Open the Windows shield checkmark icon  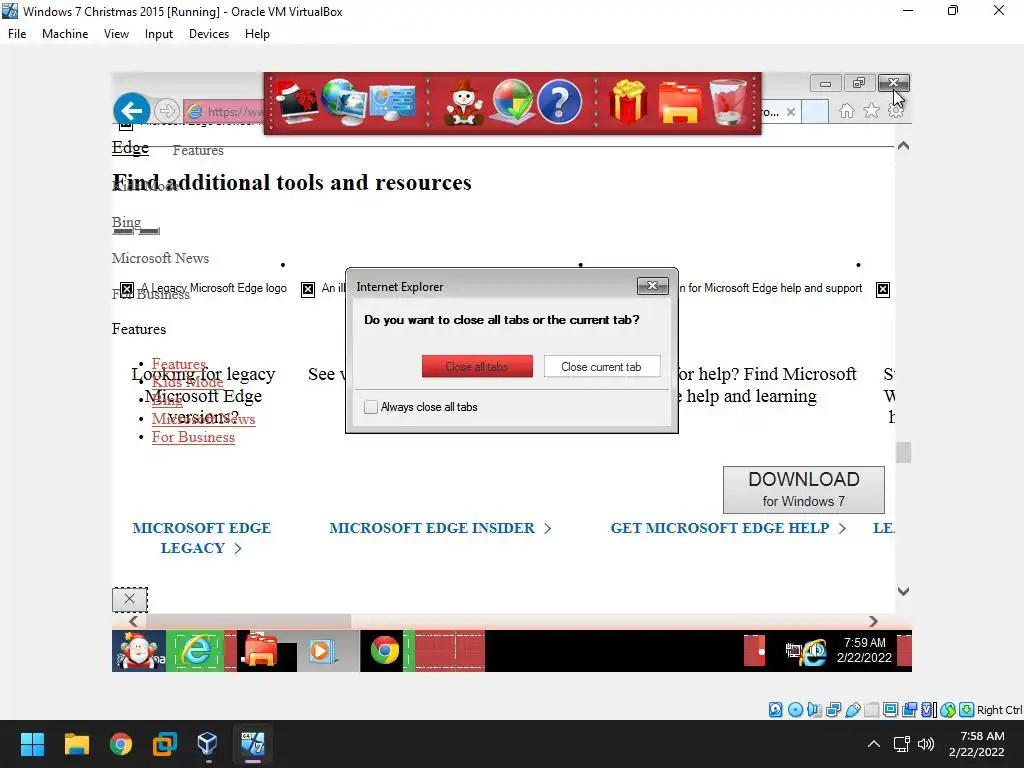[513, 102]
